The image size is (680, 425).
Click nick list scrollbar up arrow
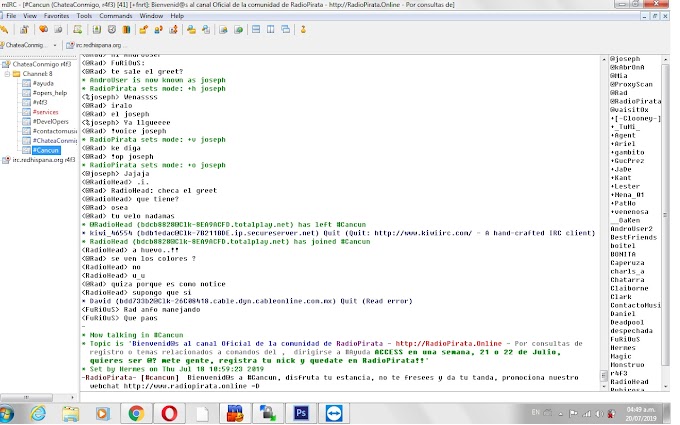665,59
